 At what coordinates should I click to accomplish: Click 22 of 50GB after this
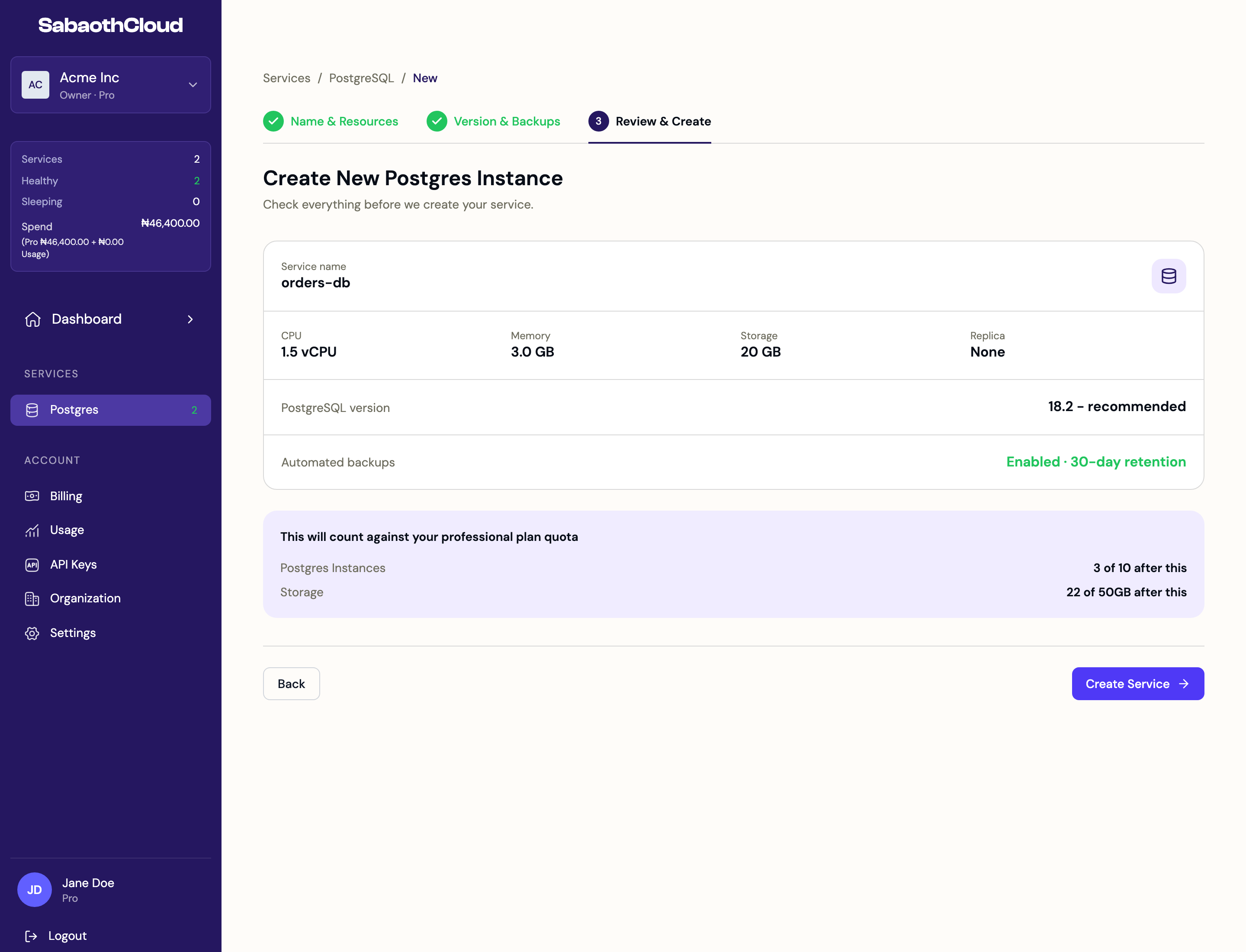1127,592
